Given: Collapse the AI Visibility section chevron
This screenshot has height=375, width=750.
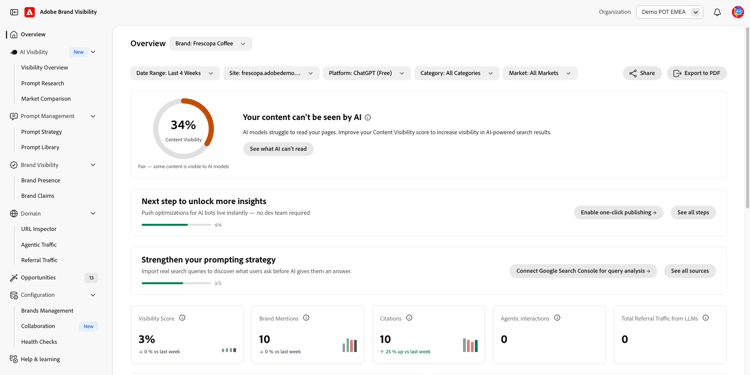Looking at the screenshot, I should [93, 52].
